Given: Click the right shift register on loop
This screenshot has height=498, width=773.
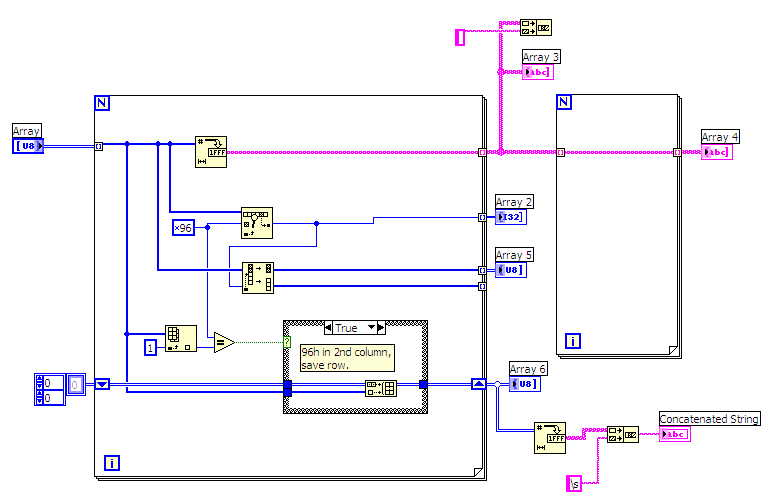Looking at the screenshot, I should [x=479, y=384].
